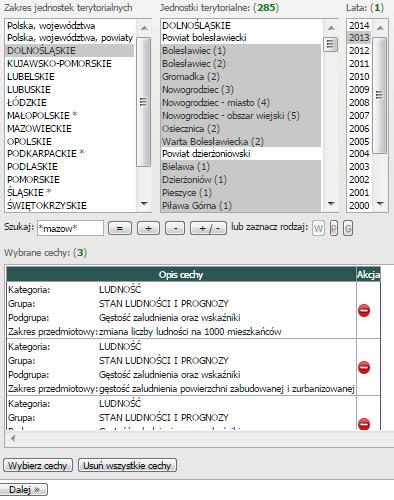394x500 pixels.
Task: Click the '-' remove from selection button
Action: tap(175, 228)
